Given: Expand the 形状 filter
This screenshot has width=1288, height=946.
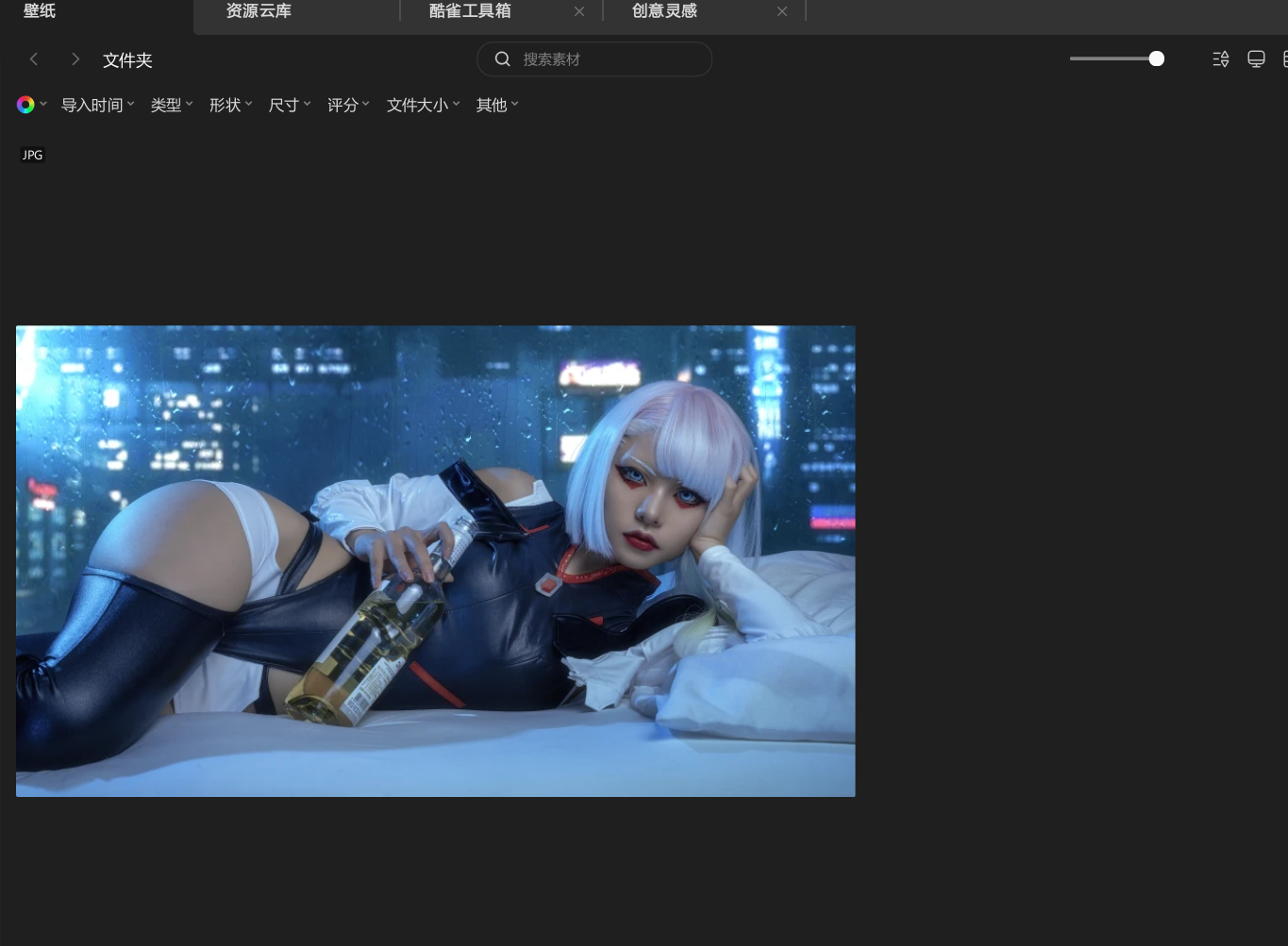Looking at the screenshot, I should tap(231, 105).
